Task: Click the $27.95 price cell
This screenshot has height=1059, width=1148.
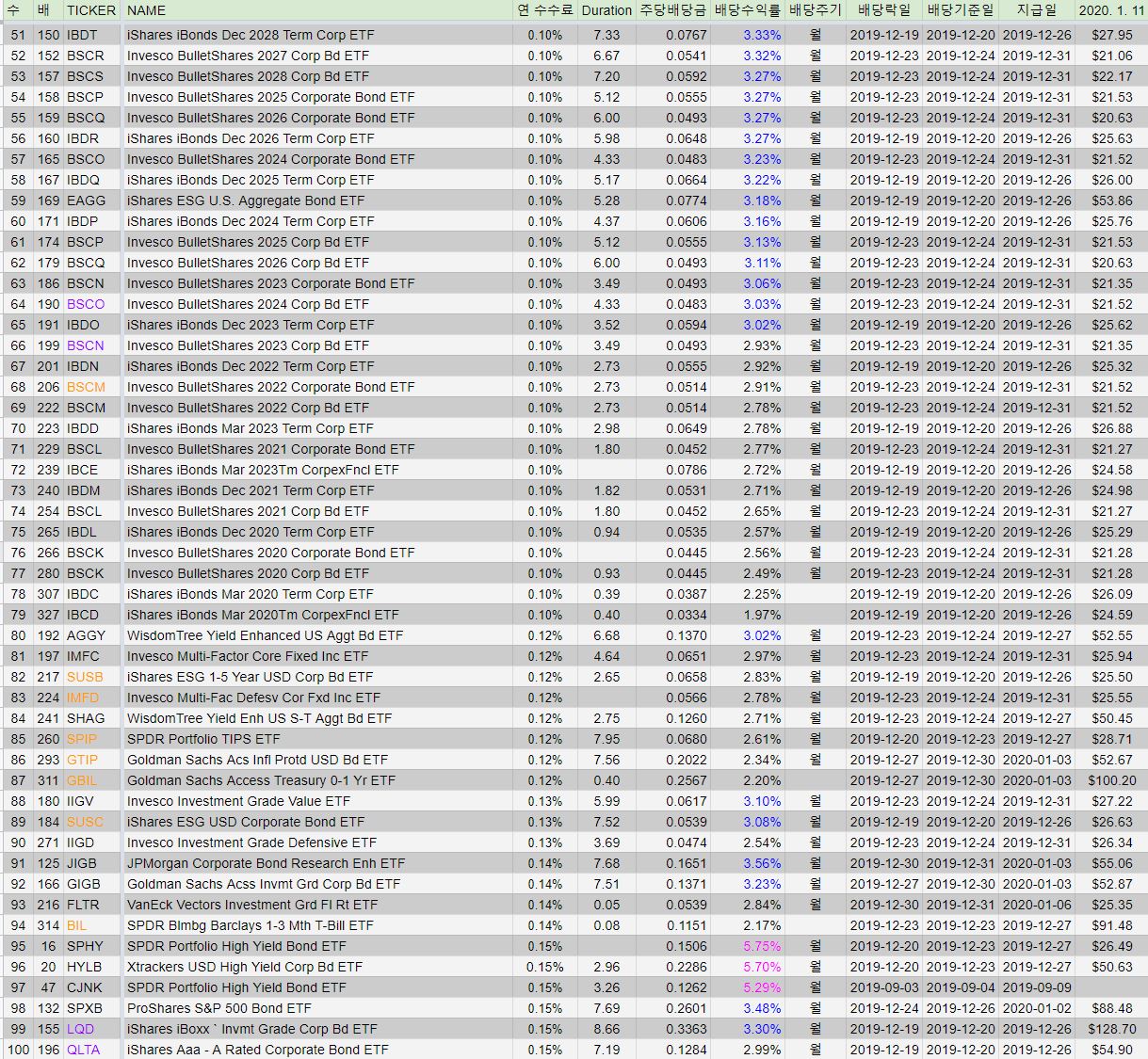Action: (1111, 35)
